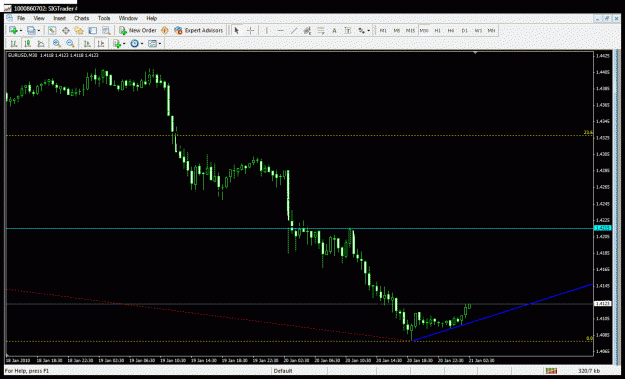Select the Text tool (A icon)
Viewport: 625px width, 379px height.
[334, 30]
